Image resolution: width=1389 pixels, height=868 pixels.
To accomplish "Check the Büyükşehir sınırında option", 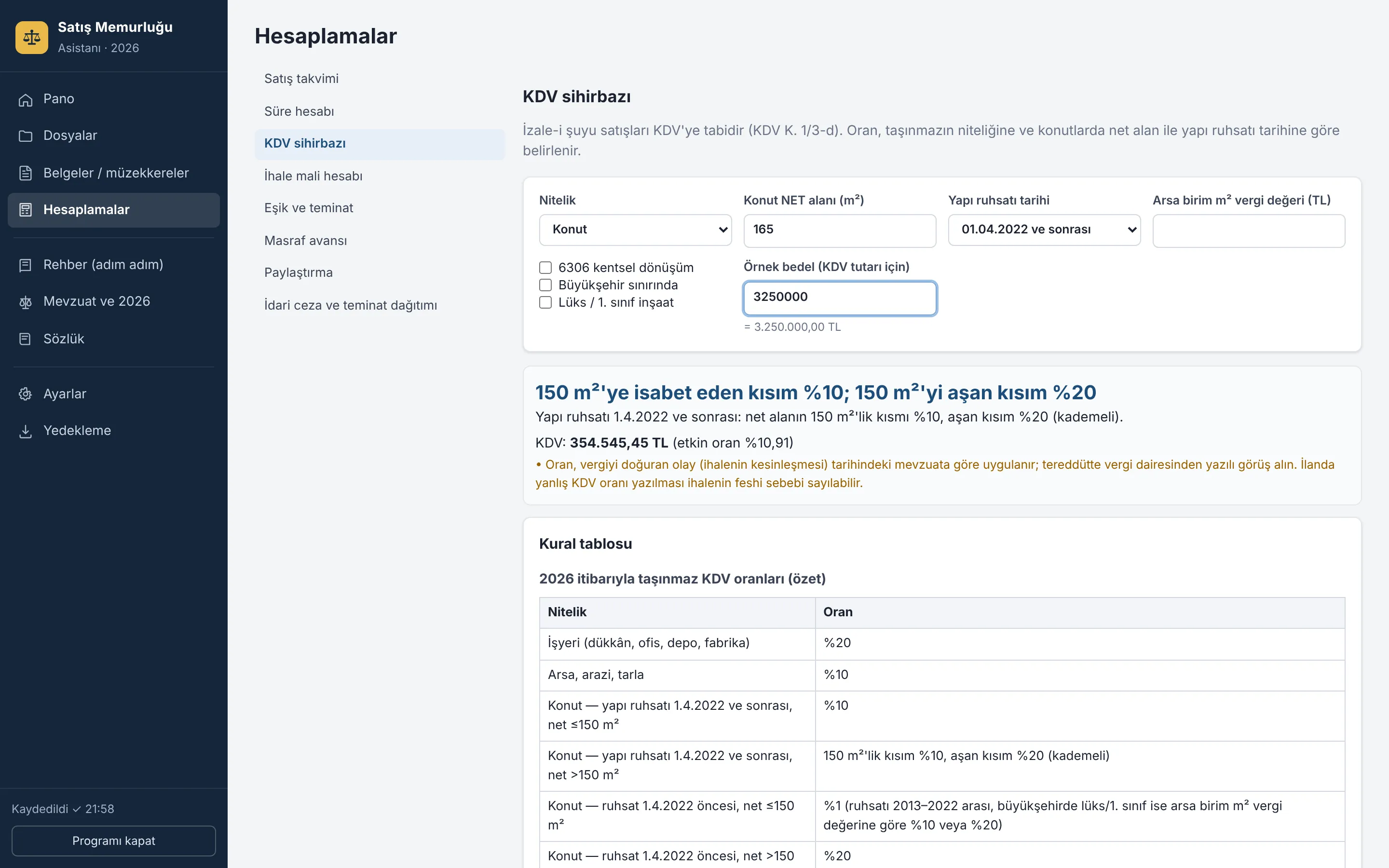I will [x=545, y=285].
